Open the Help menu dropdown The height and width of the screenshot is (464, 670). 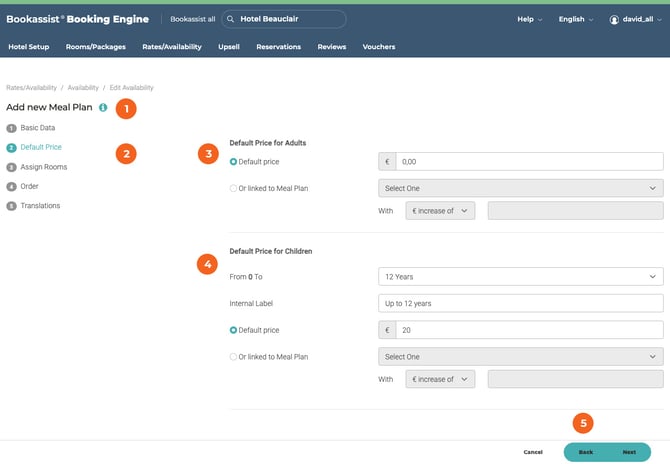[x=529, y=19]
